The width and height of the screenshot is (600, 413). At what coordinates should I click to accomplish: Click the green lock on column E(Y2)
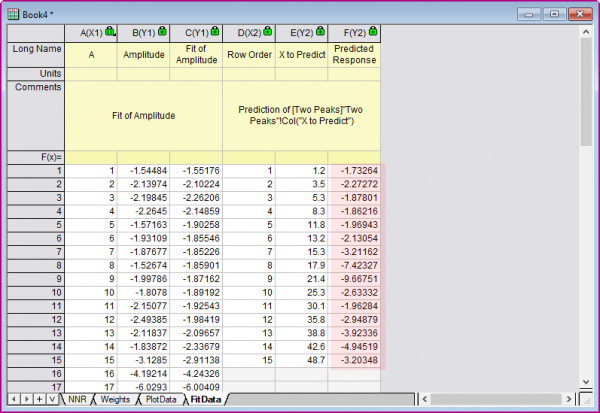pyautogui.click(x=318, y=32)
